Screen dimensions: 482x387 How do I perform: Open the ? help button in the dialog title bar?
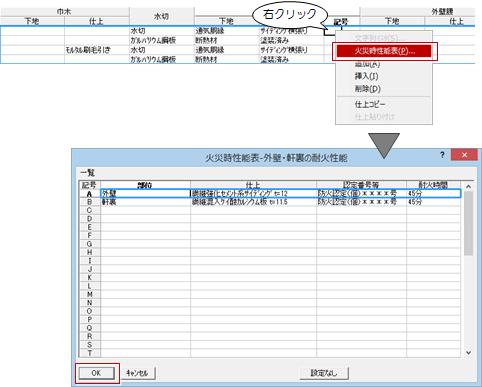click(x=442, y=155)
